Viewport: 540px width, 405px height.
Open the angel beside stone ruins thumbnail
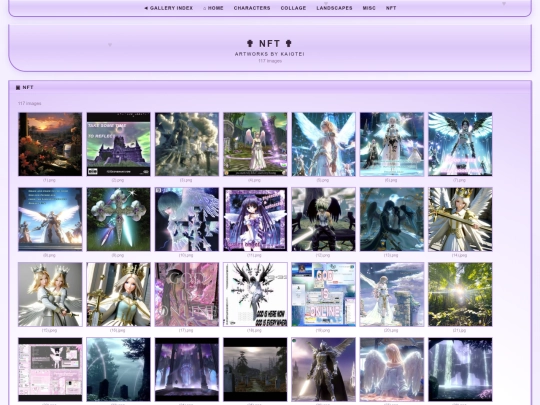392,294
